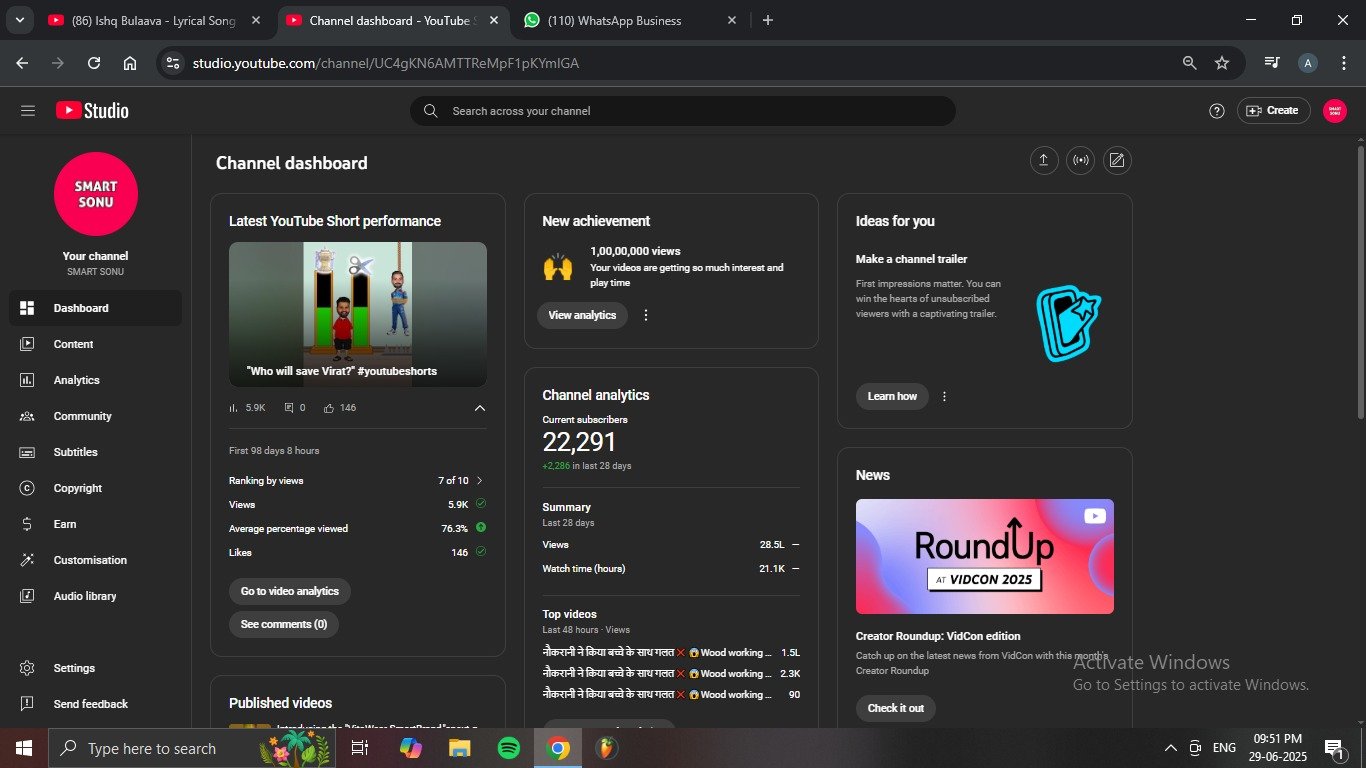Open the site information icon in address bar
Screen dimensions: 1366x768
[x=173, y=63]
